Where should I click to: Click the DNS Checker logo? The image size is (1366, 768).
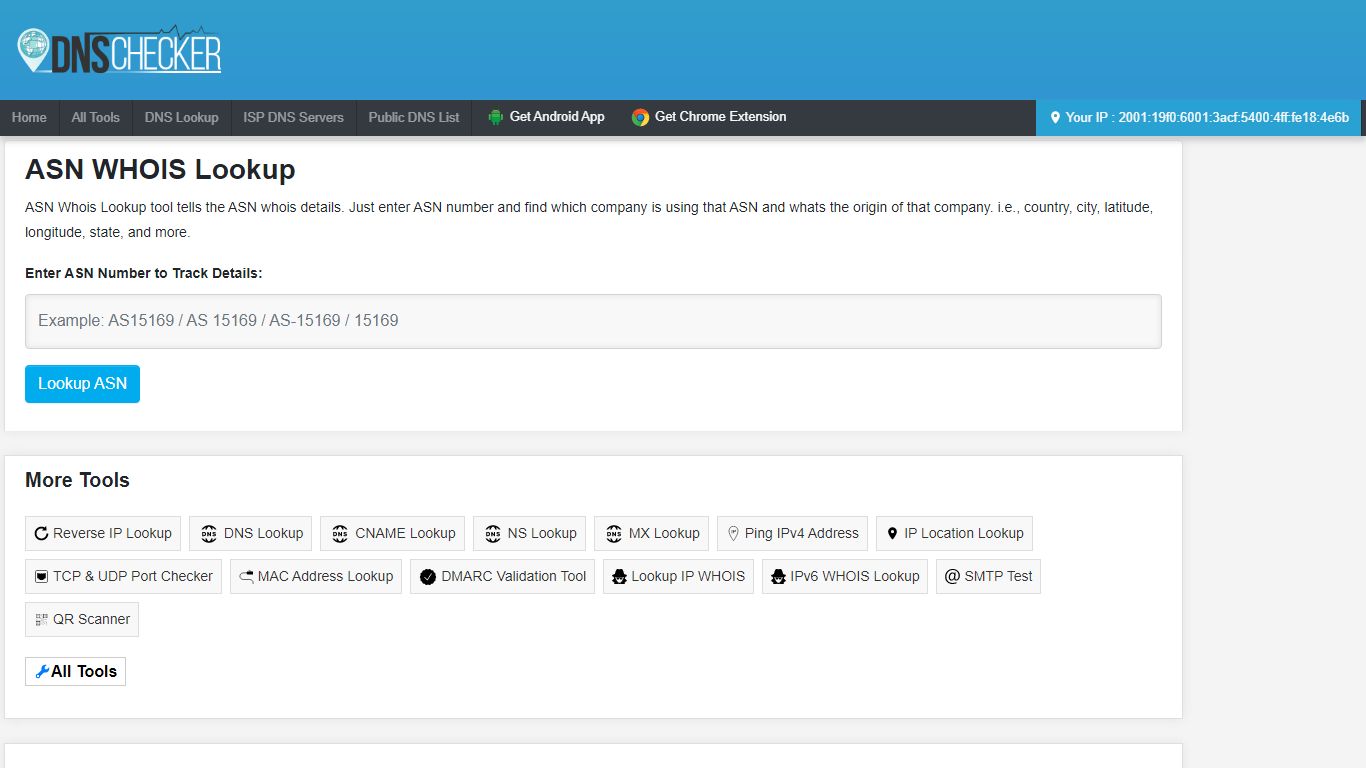tap(119, 50)
